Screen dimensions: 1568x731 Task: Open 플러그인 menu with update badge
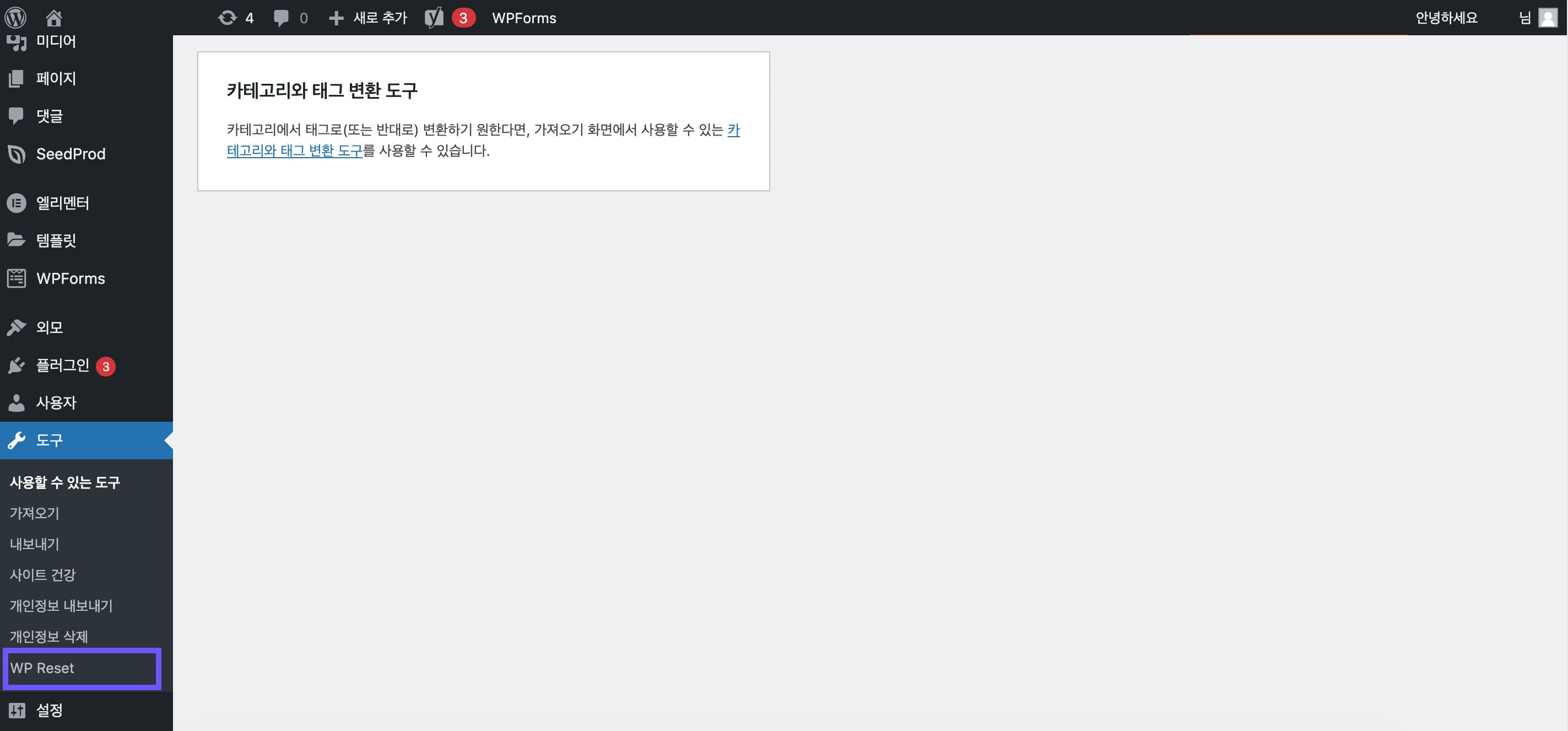[x=63, y=365]
